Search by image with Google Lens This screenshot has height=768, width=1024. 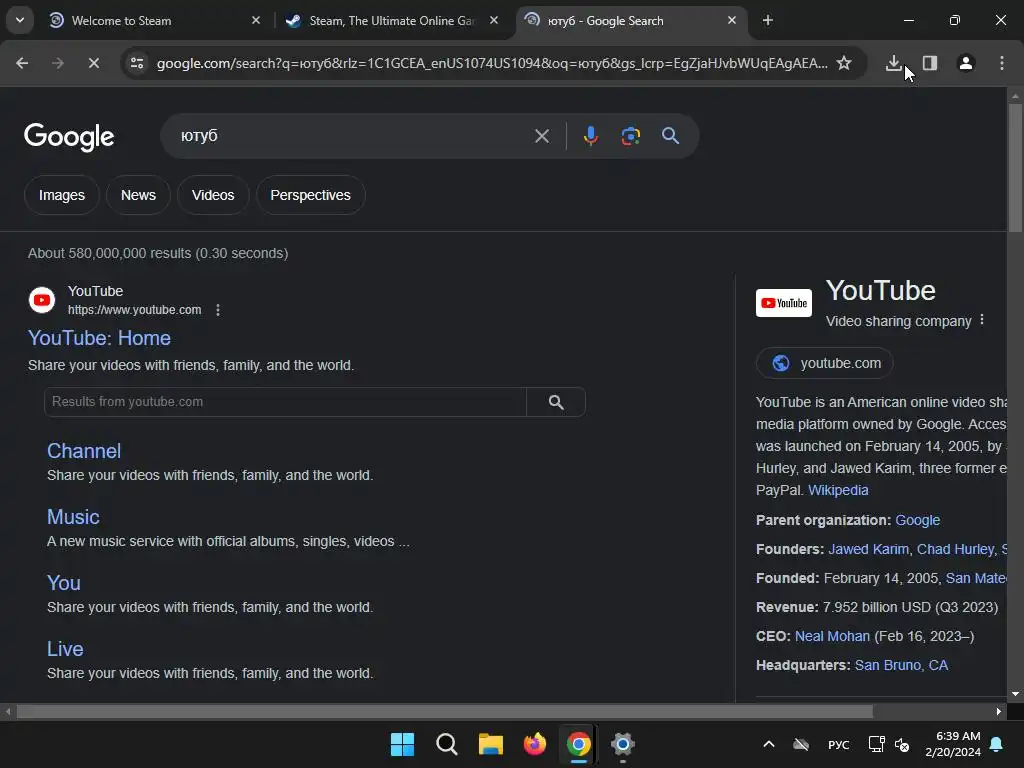(x=631, y=136)
